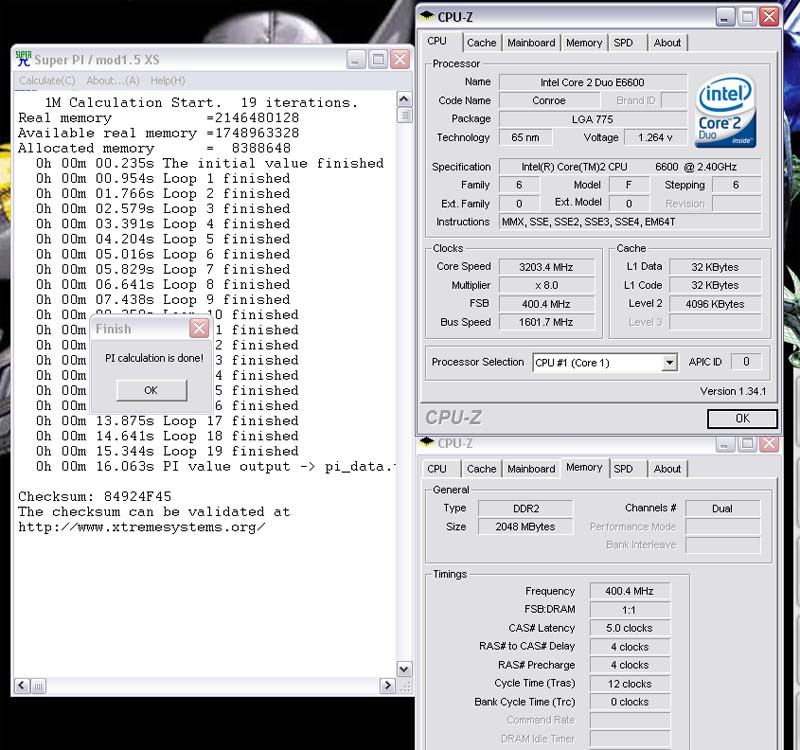Click the 'Checksum: 84924F45' line

tap(95, 496)
